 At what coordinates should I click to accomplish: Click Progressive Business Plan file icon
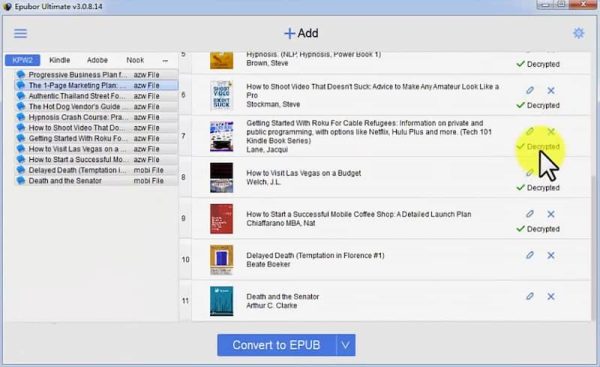(x=21, y=74)
